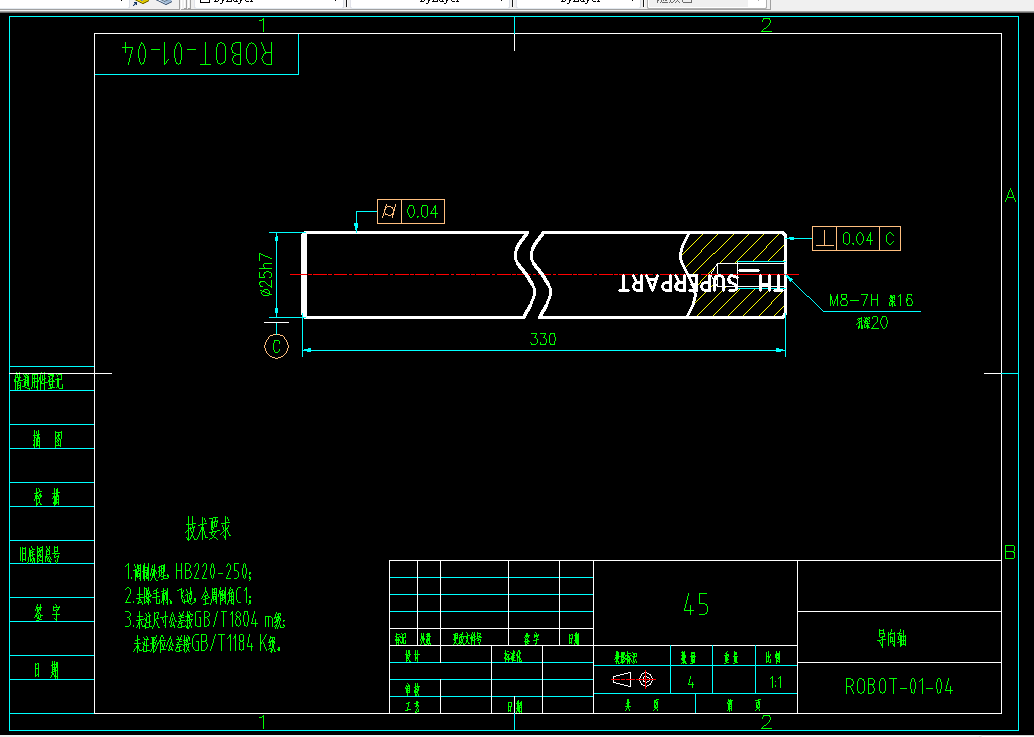Select the 孔深20 hole depth note
Screen dimensions: 1034x737
pos(872,323)
